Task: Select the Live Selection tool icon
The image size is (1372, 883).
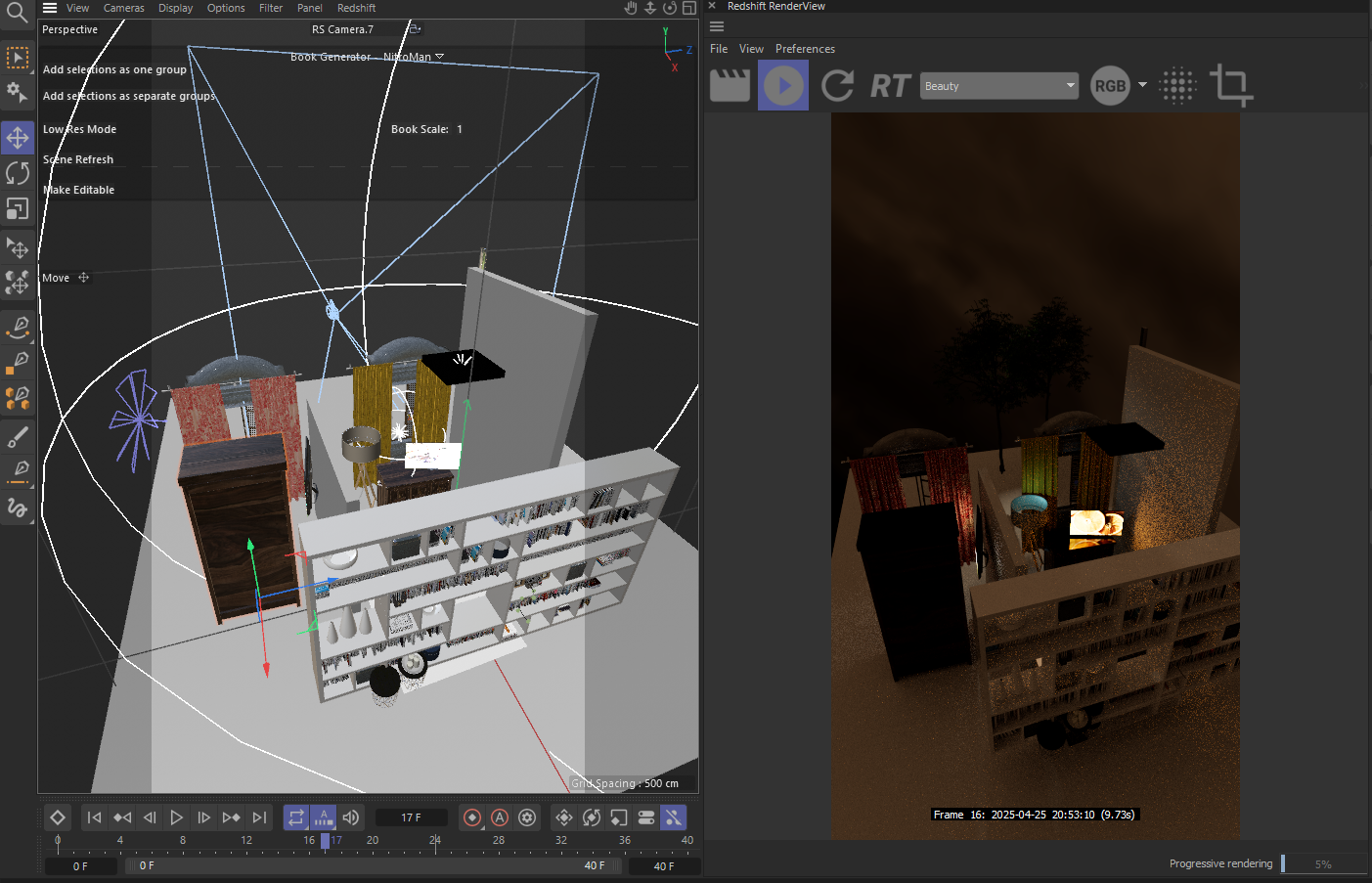Action: click(x=18, y=59)
